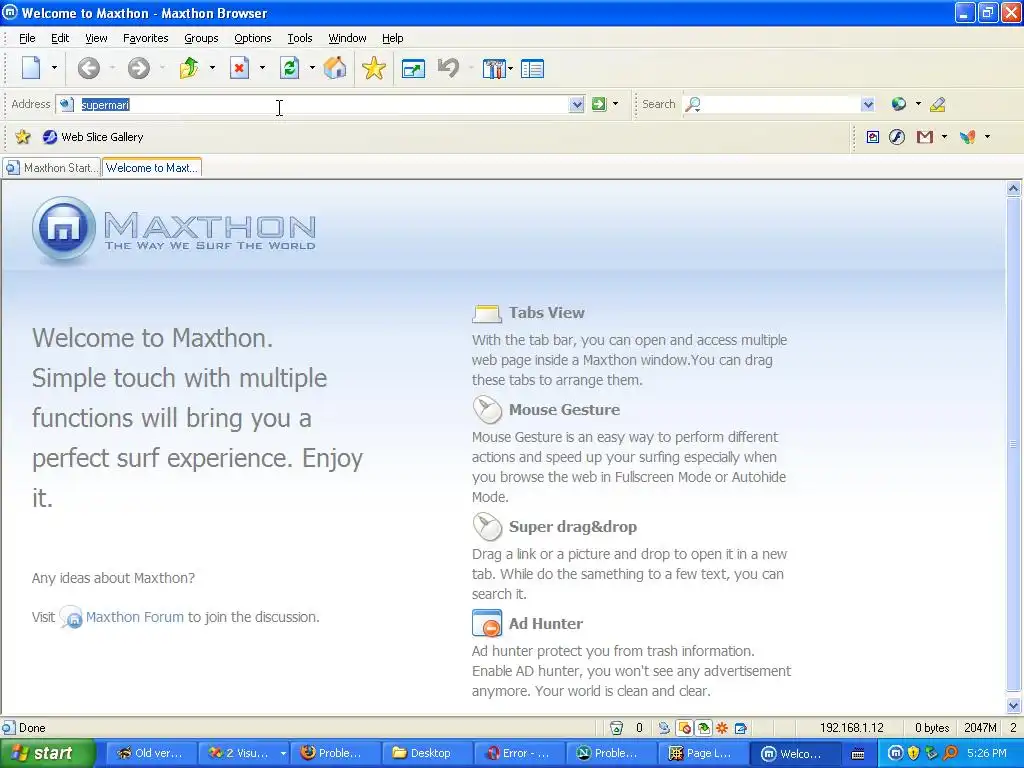This screenshot has height=768, width=1024.
Task: Click the Maxthon tray icon in system tray
Action: [895, 753]
